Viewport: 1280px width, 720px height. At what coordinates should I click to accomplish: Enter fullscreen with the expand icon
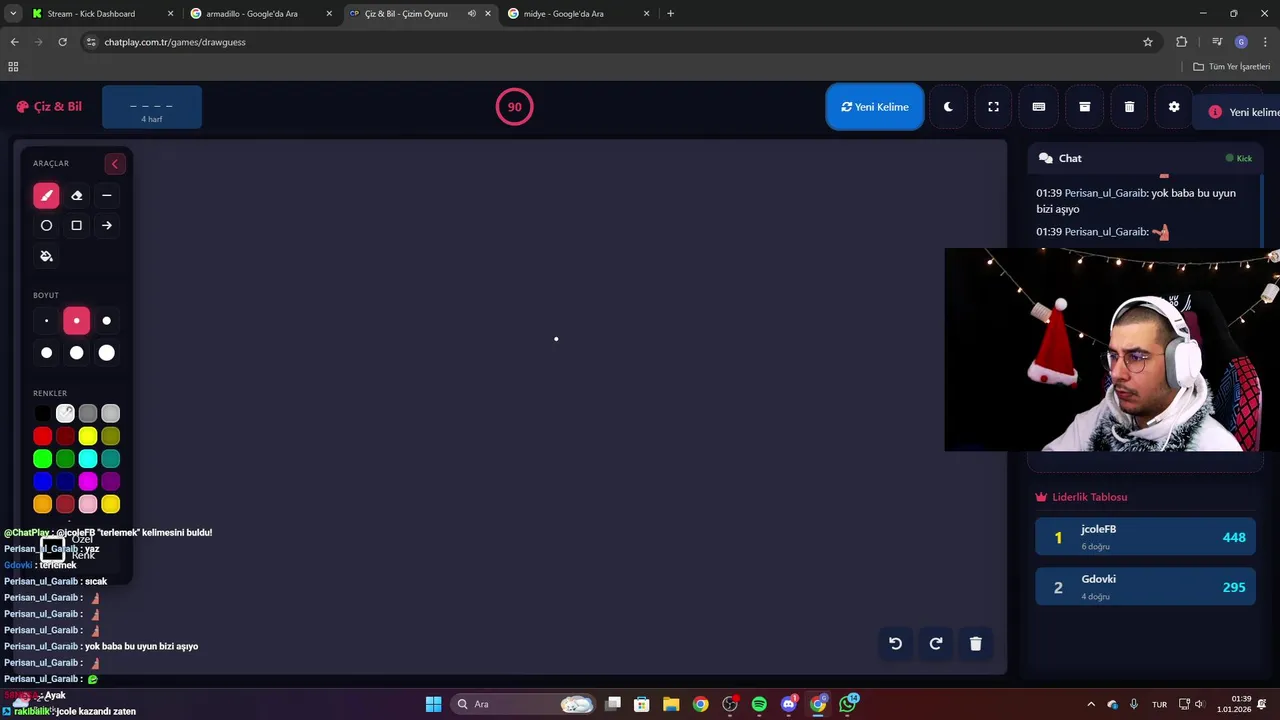[x=993, y=107]
